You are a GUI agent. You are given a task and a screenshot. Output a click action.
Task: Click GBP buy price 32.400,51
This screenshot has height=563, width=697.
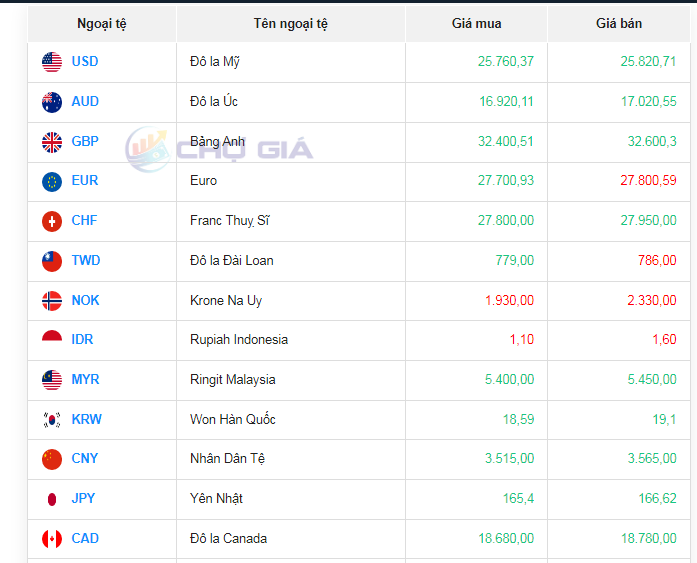point(506,141)
